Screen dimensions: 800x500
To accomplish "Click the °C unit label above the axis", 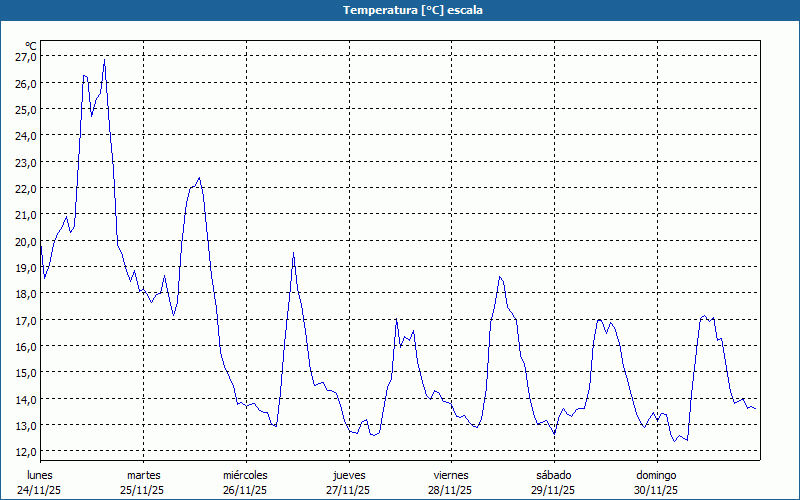I will tap(30, 45).
